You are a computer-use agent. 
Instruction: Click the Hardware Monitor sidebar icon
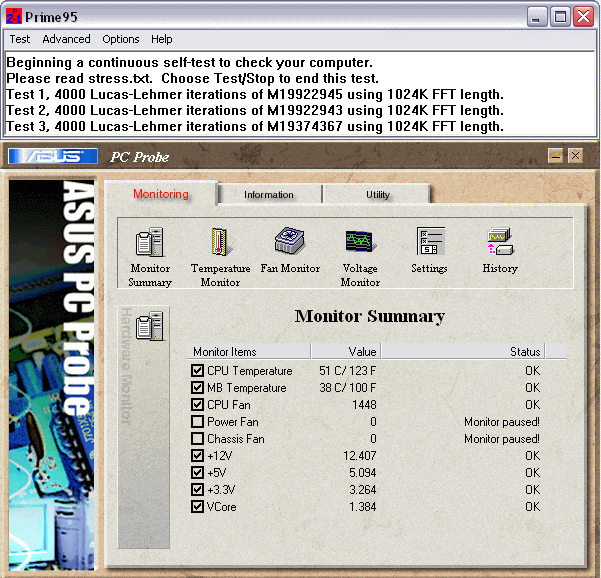(x=149, y=325)
